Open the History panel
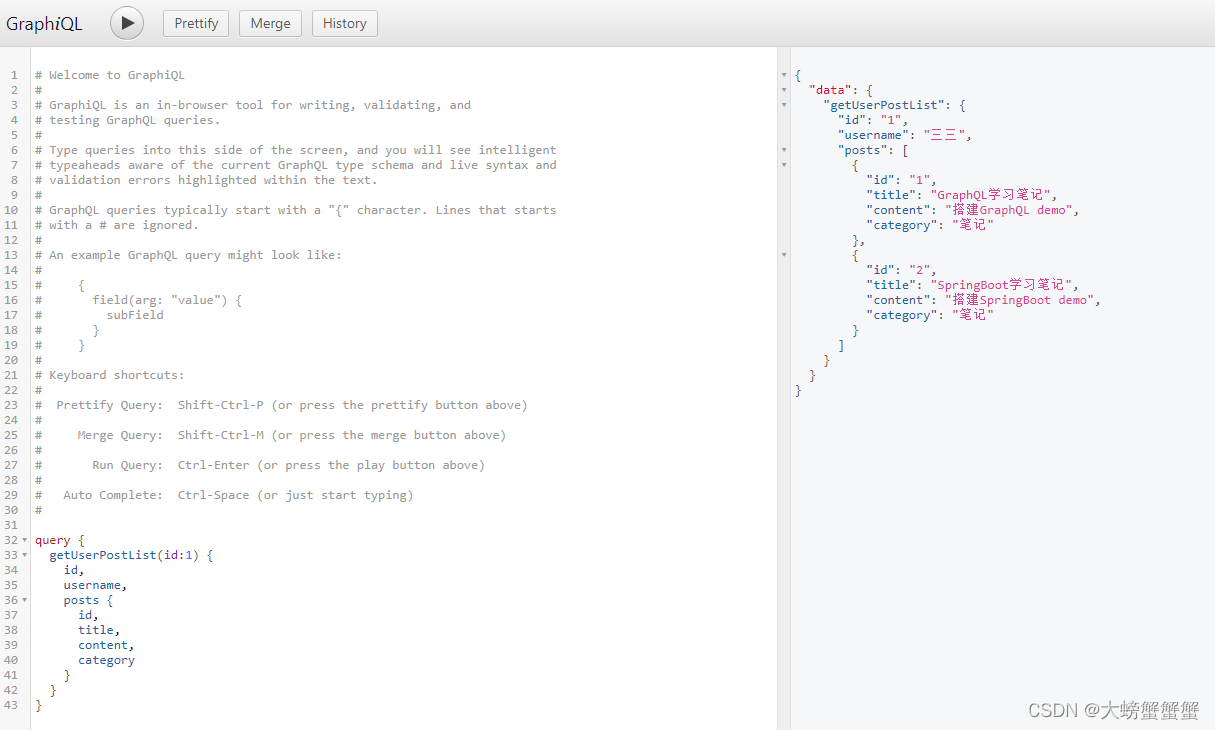The height and width of the screenshot is (730, 1215). tap(345, 23)
